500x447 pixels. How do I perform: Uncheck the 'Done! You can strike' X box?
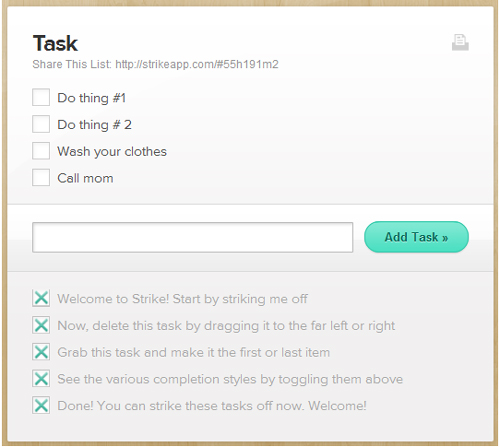pyautogui.click(x=41, y=405)
